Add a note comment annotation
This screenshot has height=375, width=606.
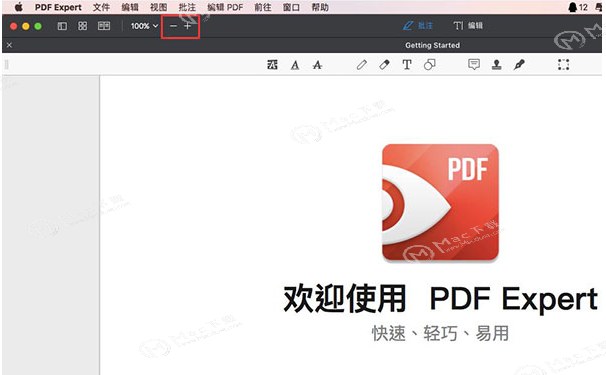[x=474, y=64]
